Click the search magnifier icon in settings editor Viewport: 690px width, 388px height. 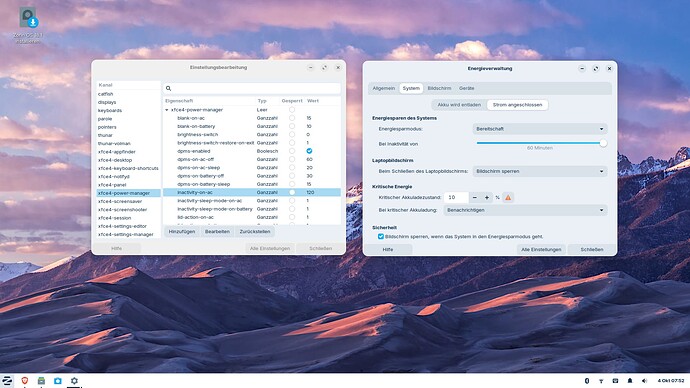[x=169, y=88]
